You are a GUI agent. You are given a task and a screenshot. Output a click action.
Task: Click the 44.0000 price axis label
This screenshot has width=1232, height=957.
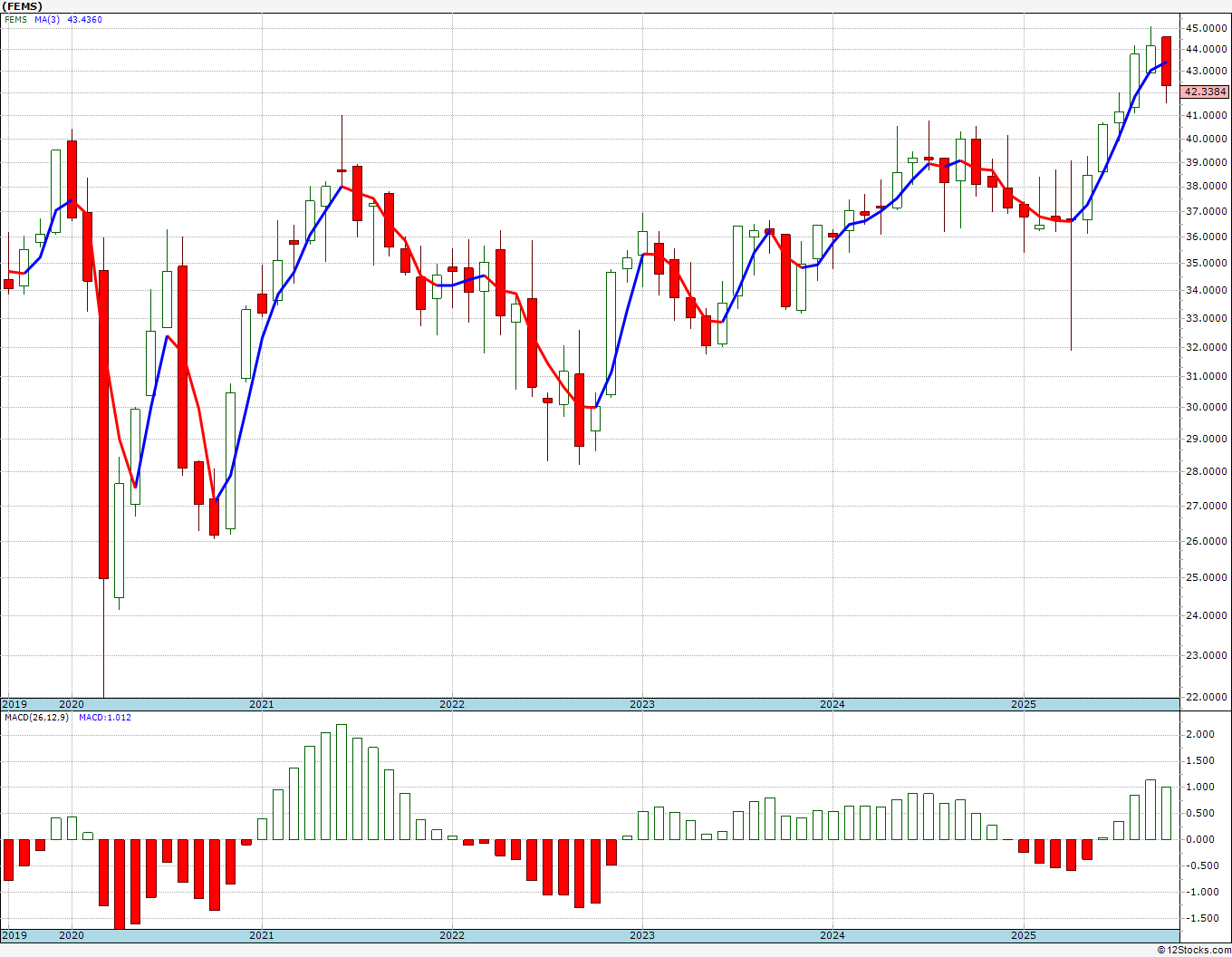point(1206,49)
